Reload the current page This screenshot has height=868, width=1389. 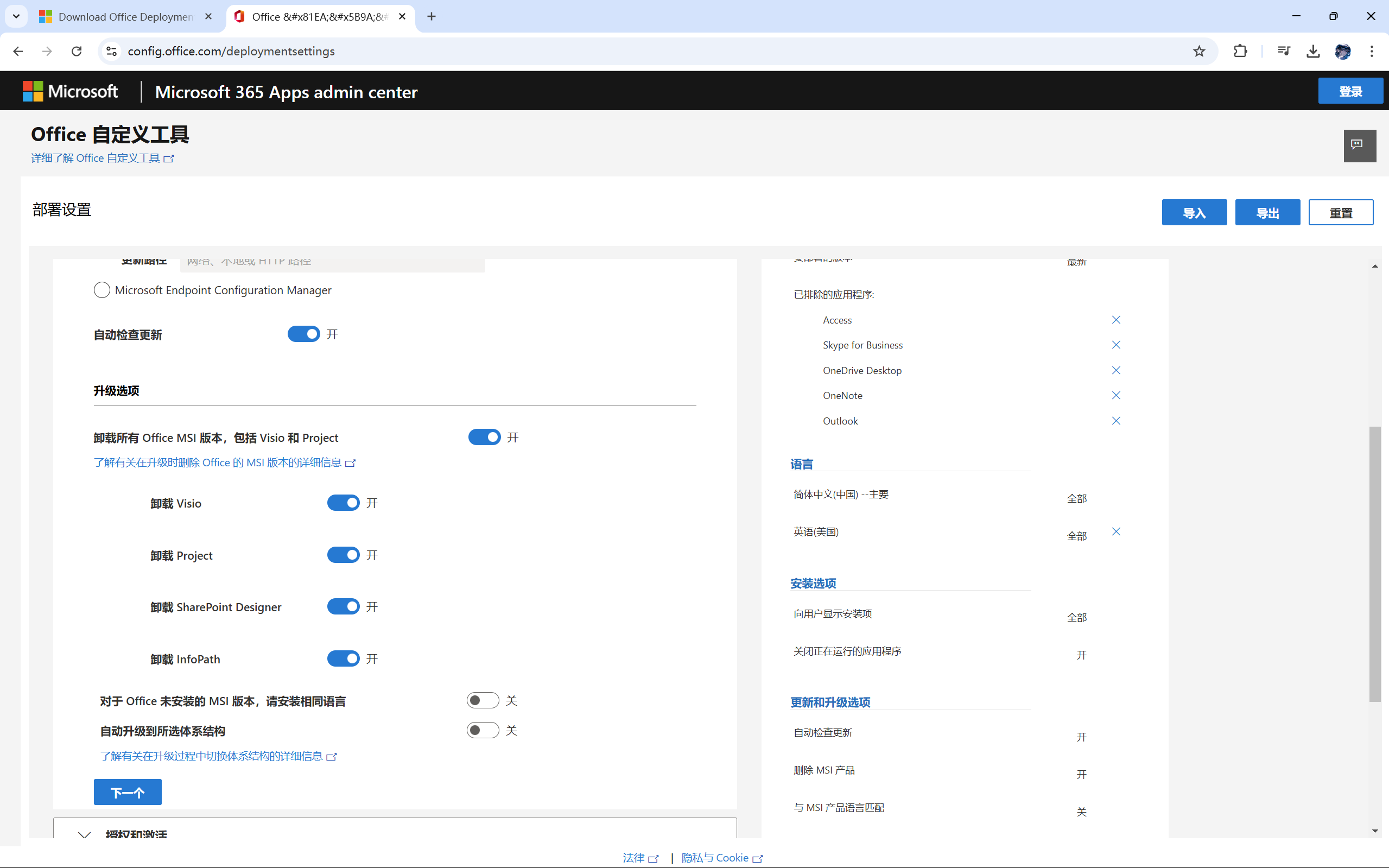[x=77, y=51]
